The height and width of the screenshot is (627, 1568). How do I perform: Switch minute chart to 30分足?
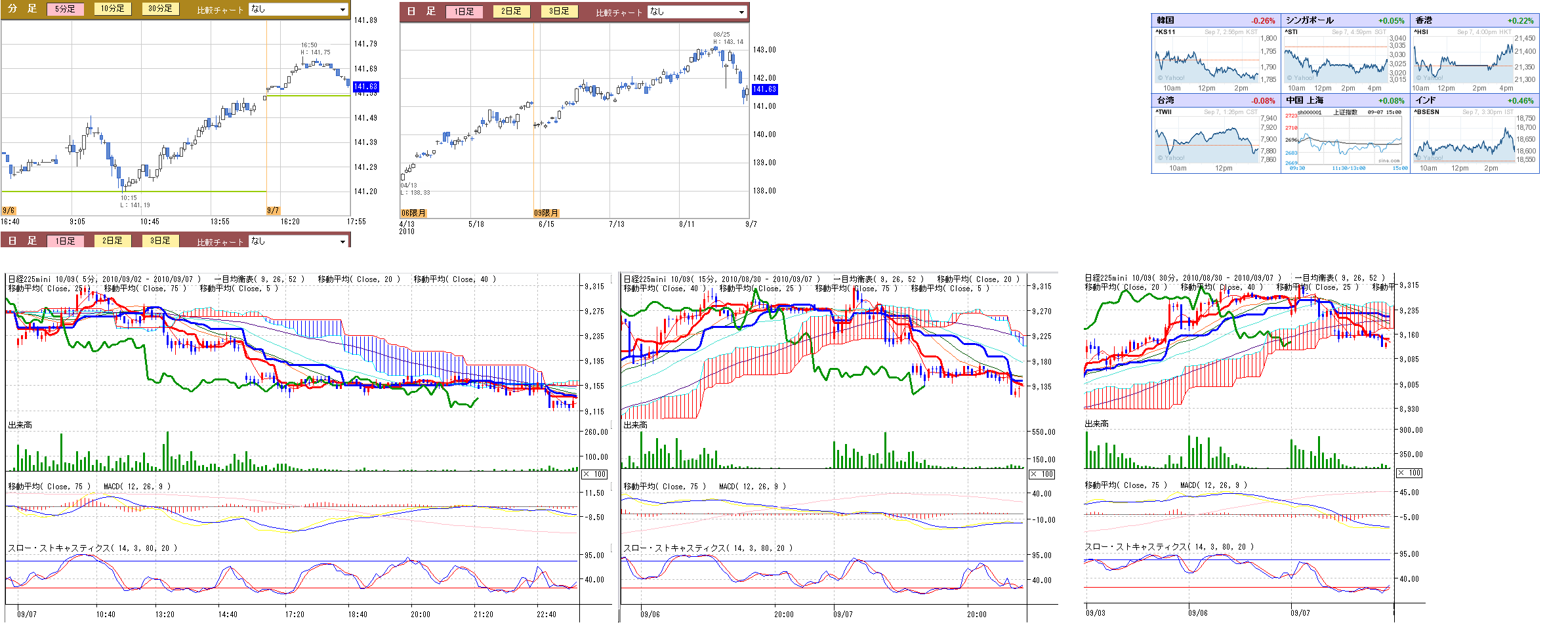pos(160,9)
